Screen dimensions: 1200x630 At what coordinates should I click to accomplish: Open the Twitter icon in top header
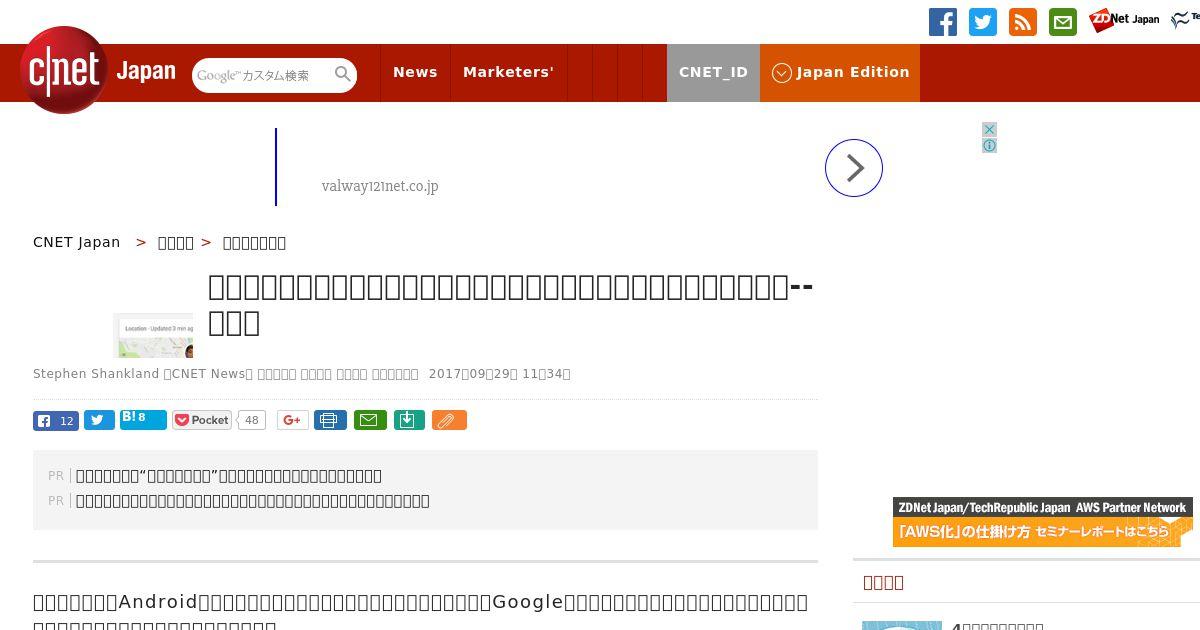[x=983, y=22]
